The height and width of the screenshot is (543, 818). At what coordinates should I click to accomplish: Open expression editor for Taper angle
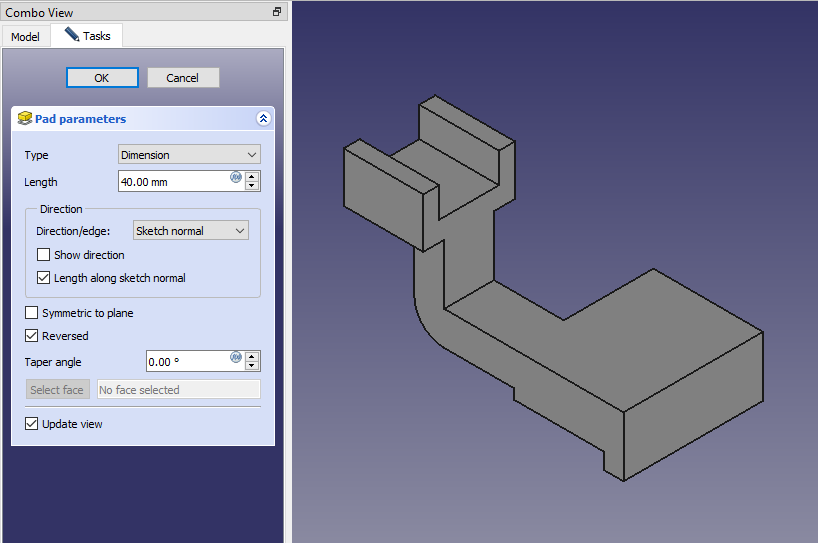(x=236, y=356)
